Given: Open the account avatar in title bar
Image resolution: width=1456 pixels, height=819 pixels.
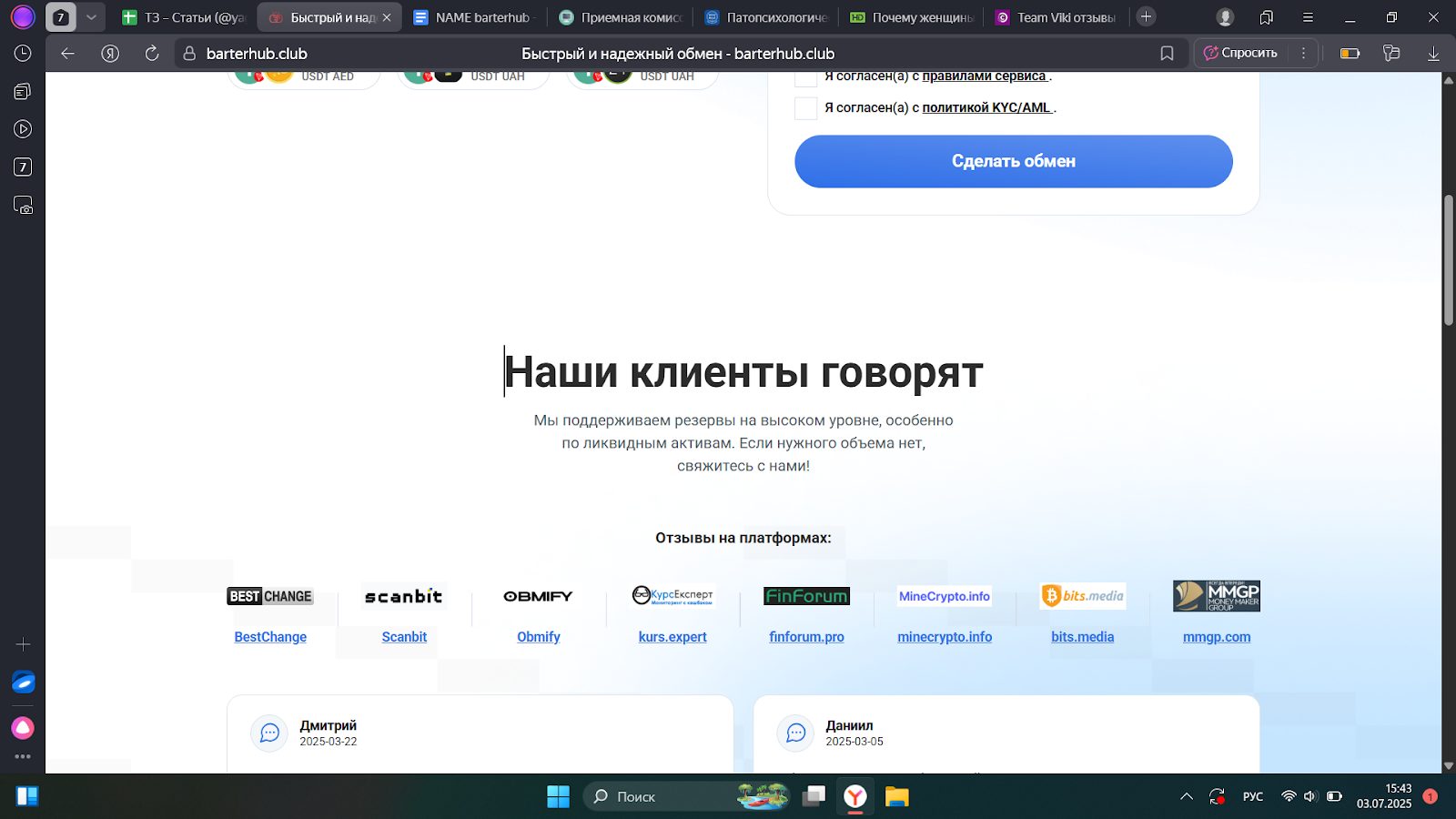Looking at the screenshot, I should [x=1225, y=17].
